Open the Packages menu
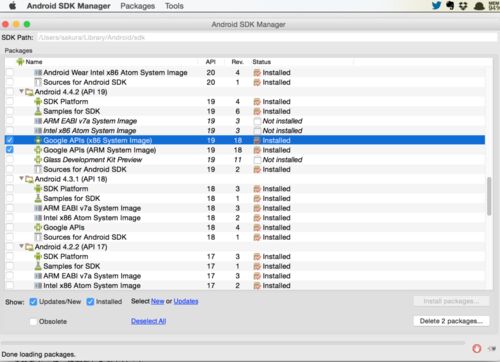The width and height of the screenshot is (500, 362). 137,6
